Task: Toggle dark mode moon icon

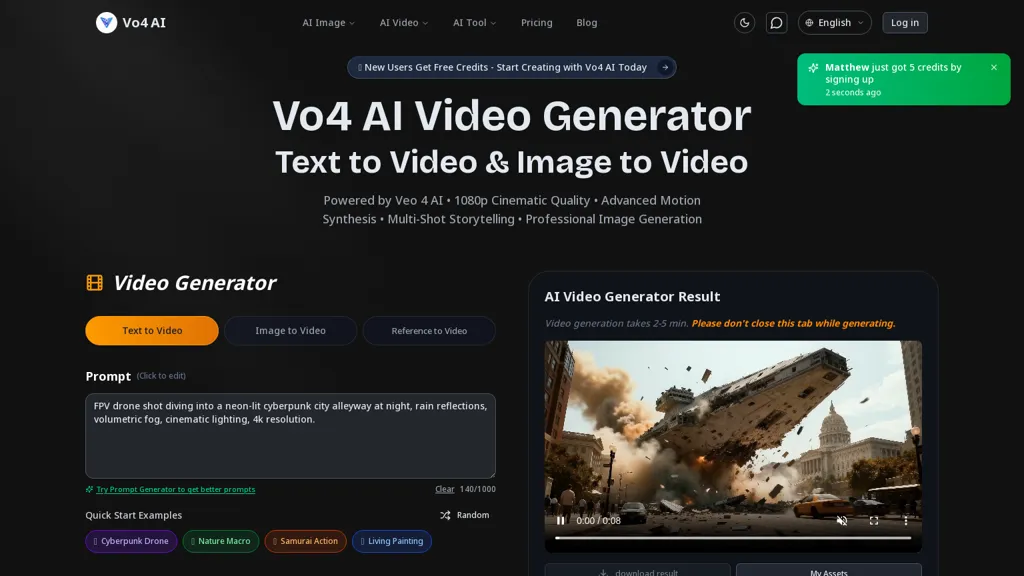Action: pyautogui.click(x=744, y=23)
